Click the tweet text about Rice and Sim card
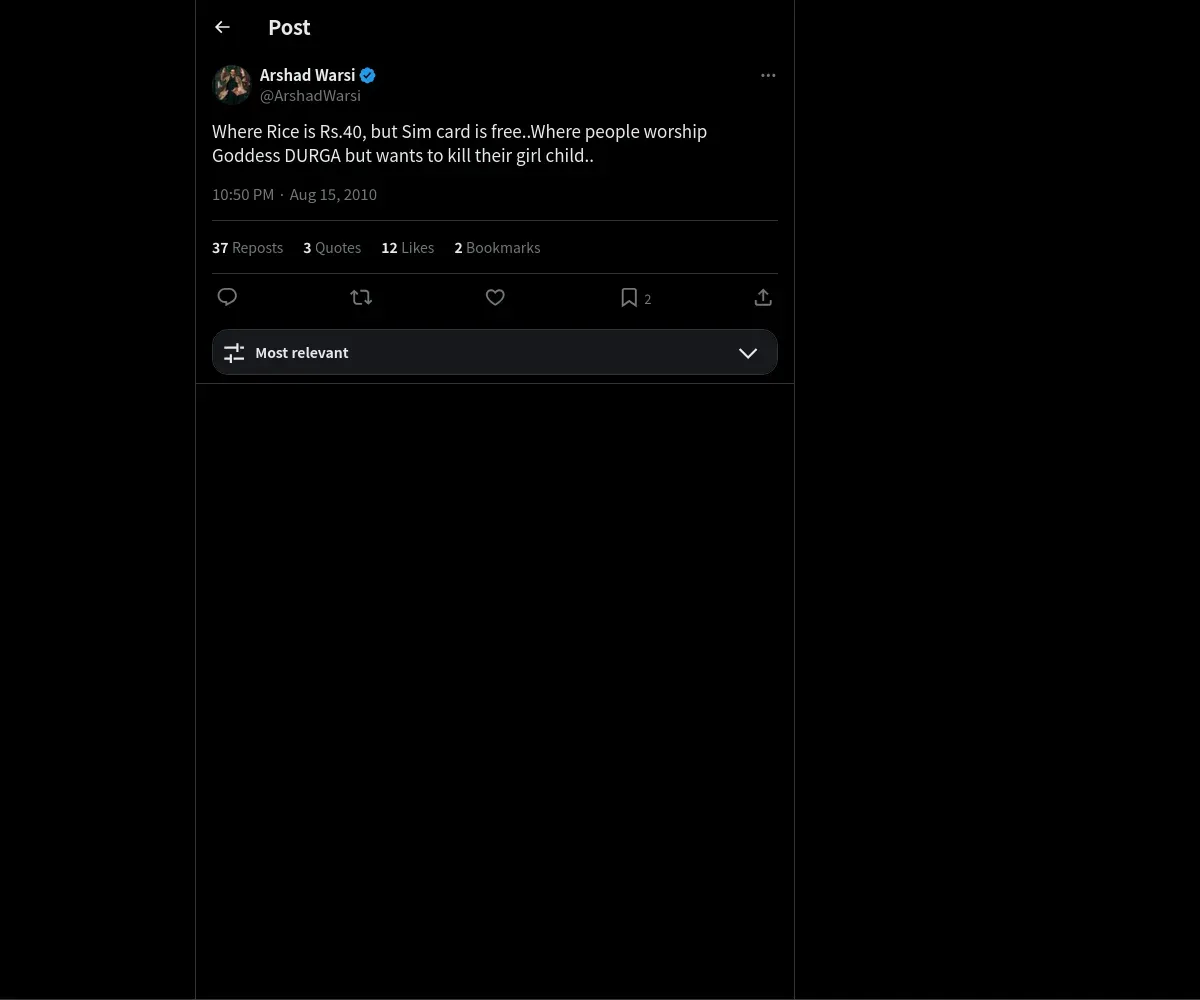1200x1000 pixels. [459, 144]
